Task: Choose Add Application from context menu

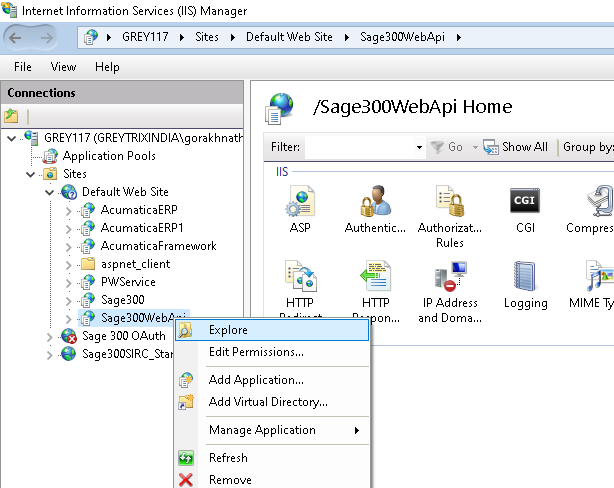Action: coord(272,380)
